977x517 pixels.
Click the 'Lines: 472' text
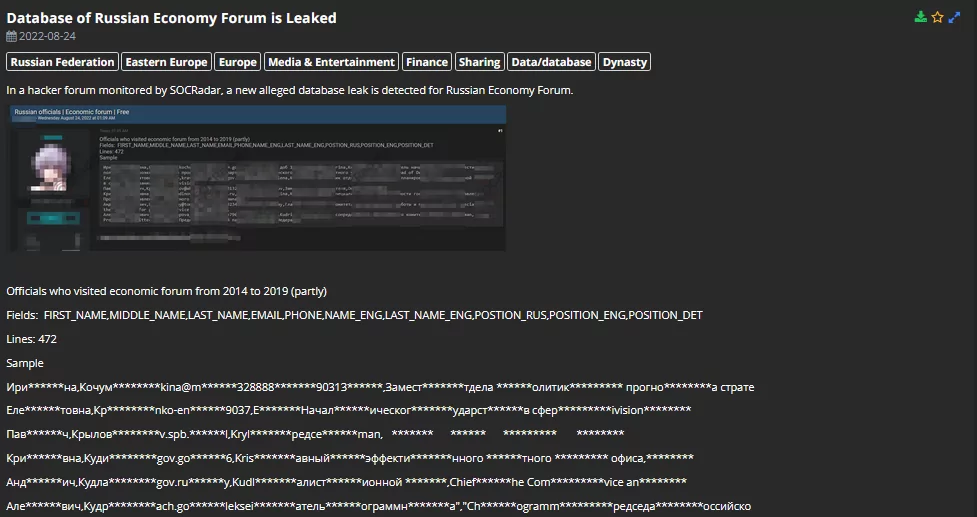(31, 339)
